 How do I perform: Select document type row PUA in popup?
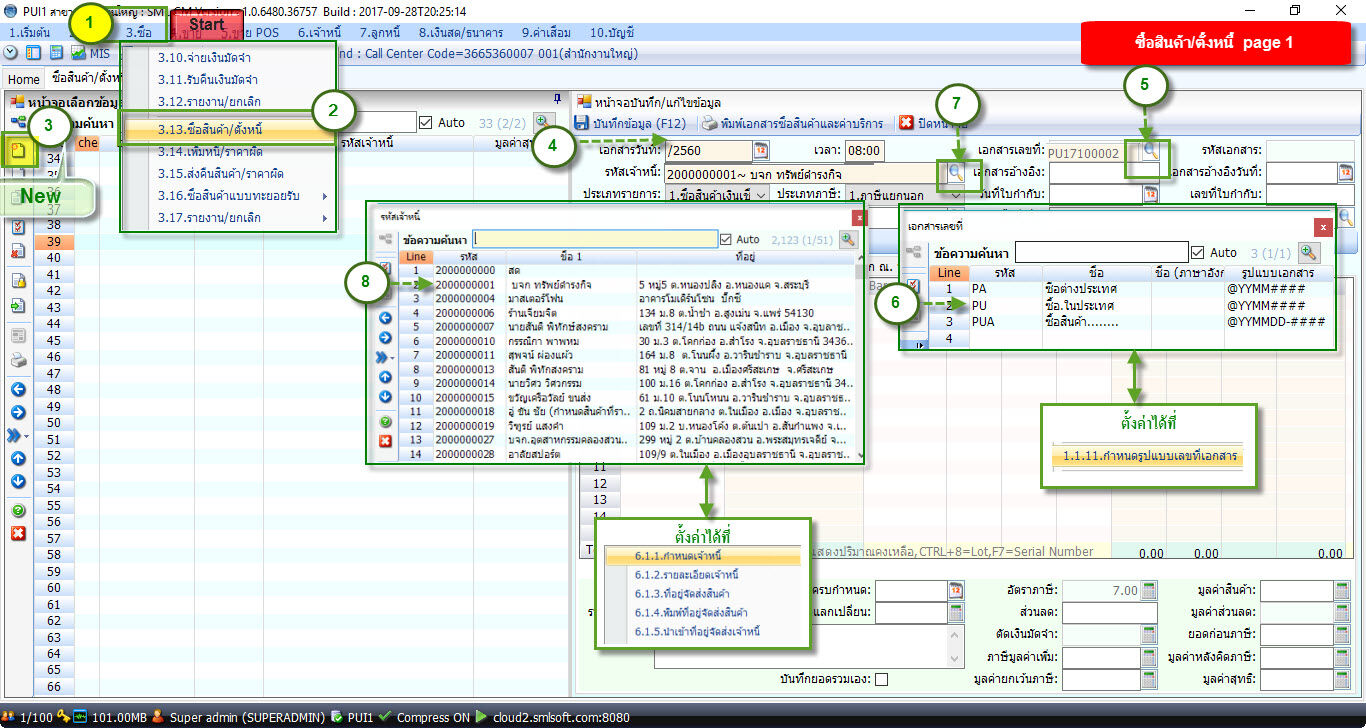point(1131,322)
